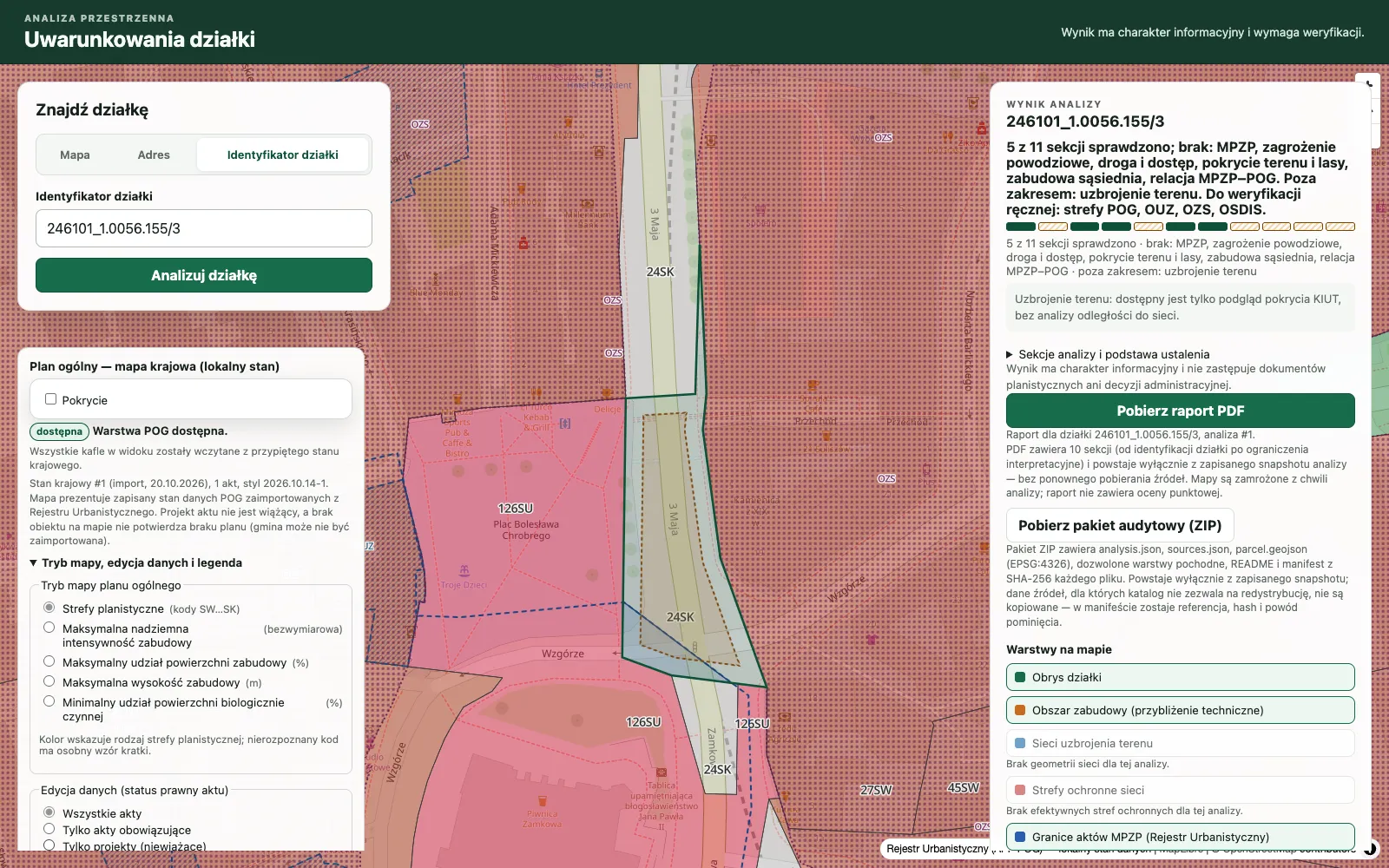Click the Uzbrojenie terenu KIUT note box
1389x868 pixels.
click(1181, 307)
